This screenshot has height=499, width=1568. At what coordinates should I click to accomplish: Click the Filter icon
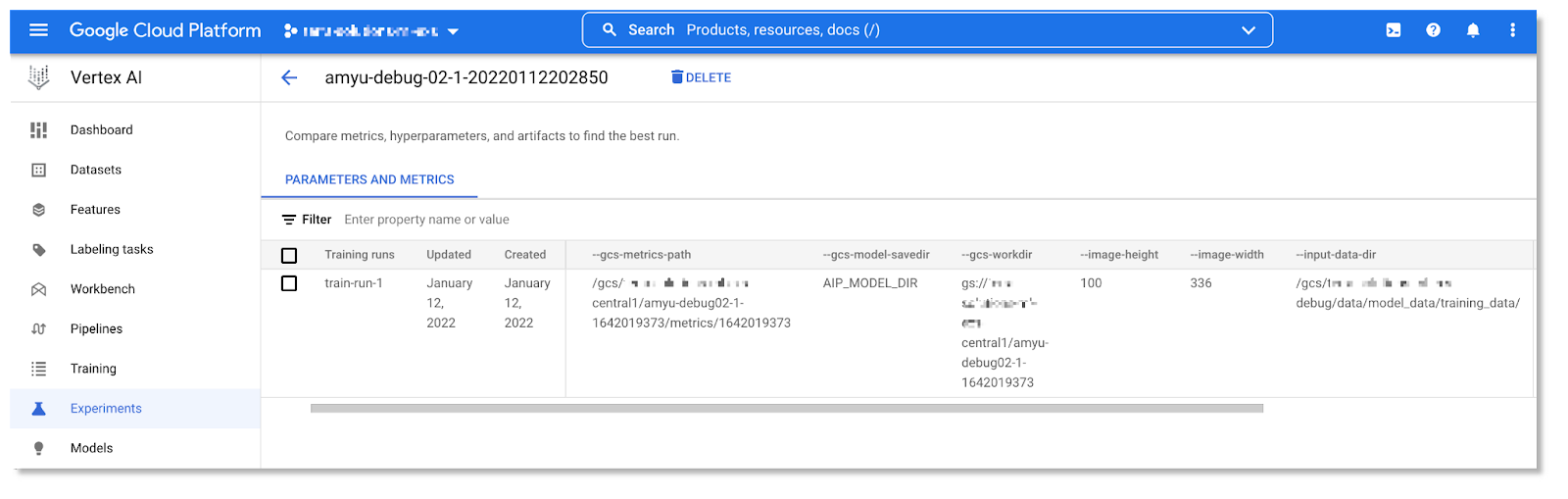[x=288, y=220]
